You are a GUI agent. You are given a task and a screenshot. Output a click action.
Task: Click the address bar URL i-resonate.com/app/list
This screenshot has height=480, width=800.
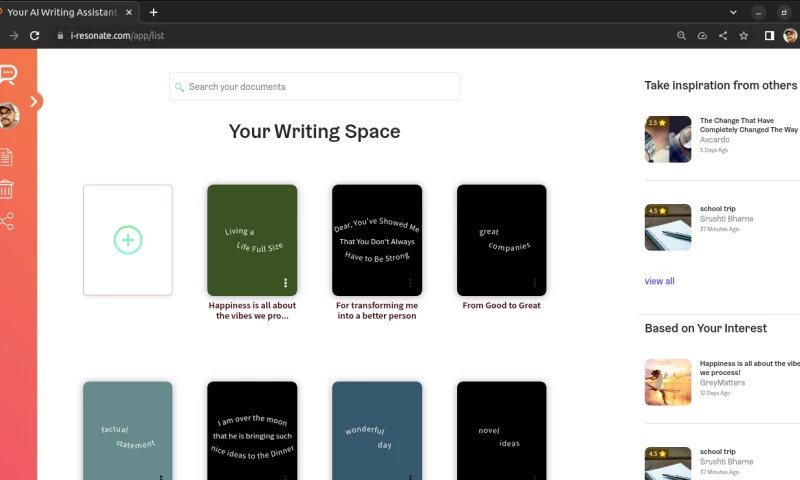pos(117,36)
